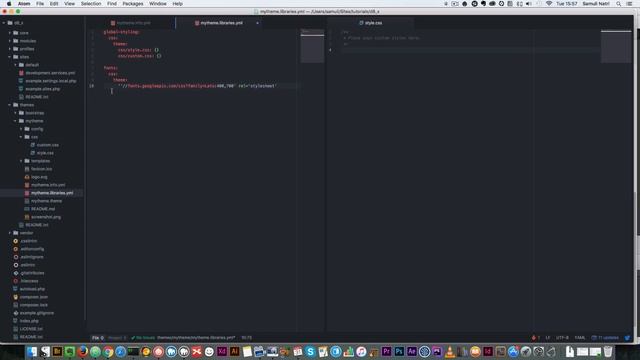Open logo.svg in the tree view
The height and width of the screenshot is (360, 640).
39,177
